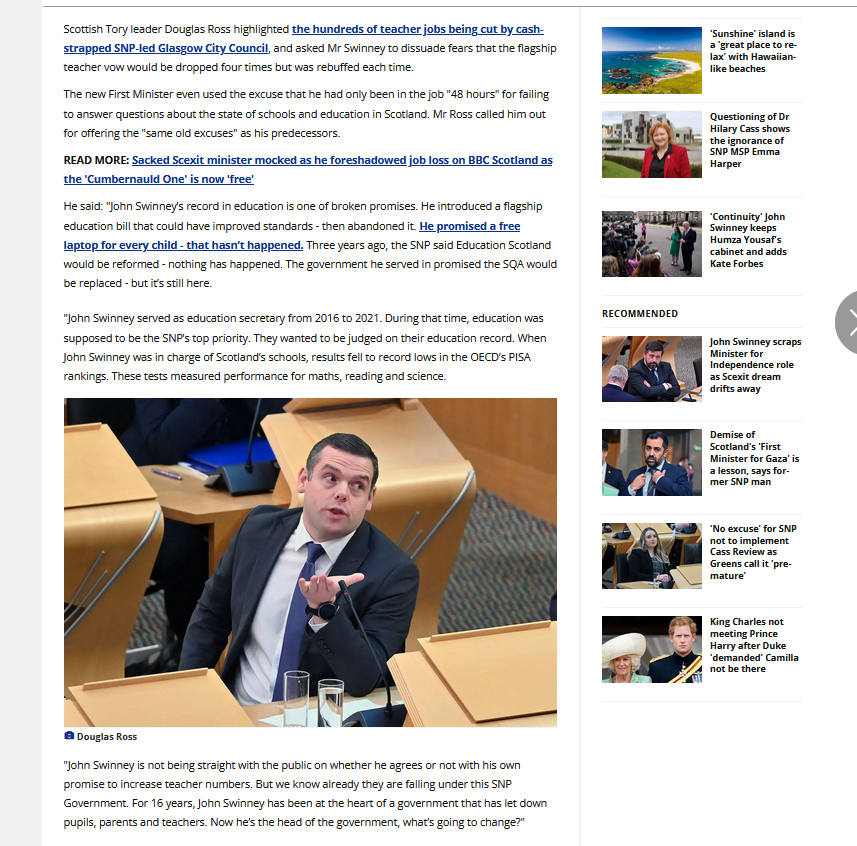
Task: Open the Douglas Ross parliament photo
Action: [310, 562]
